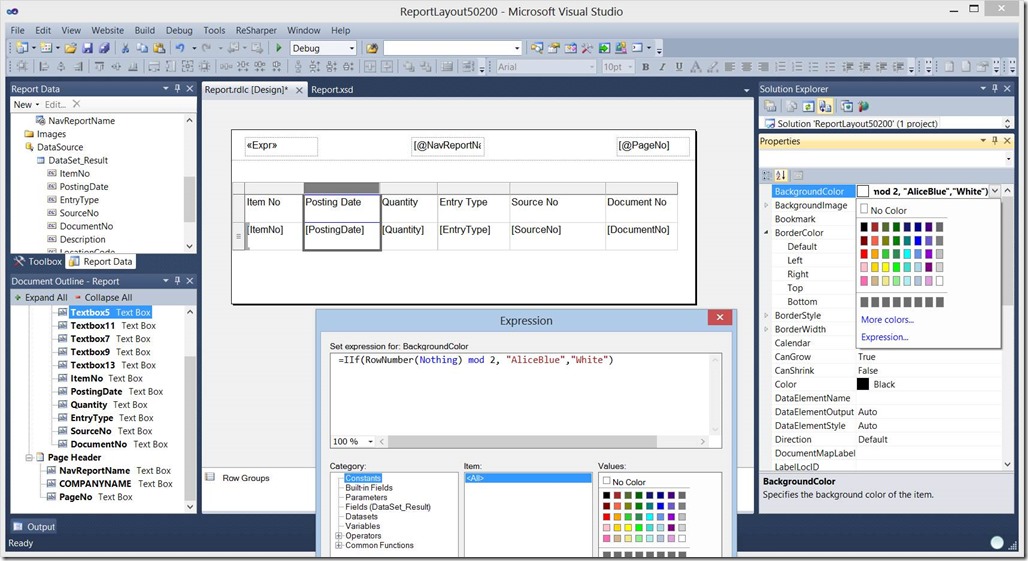The width and height of the screenshot is (1028, 561).
Task: Pick the red swatch in Properties color palette
Action: (864, 254)
